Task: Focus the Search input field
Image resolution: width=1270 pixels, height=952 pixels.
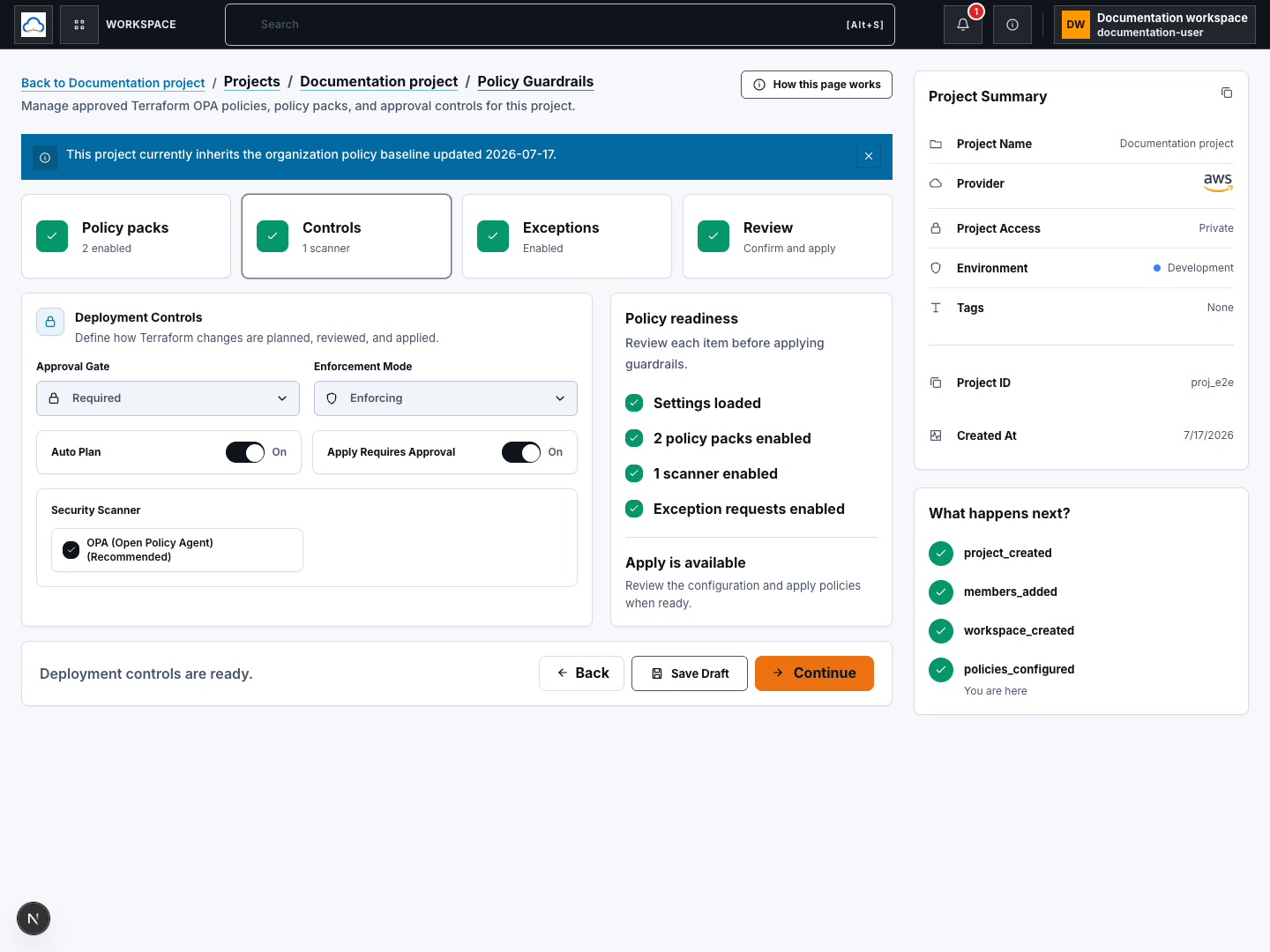Action: (560, 25)
